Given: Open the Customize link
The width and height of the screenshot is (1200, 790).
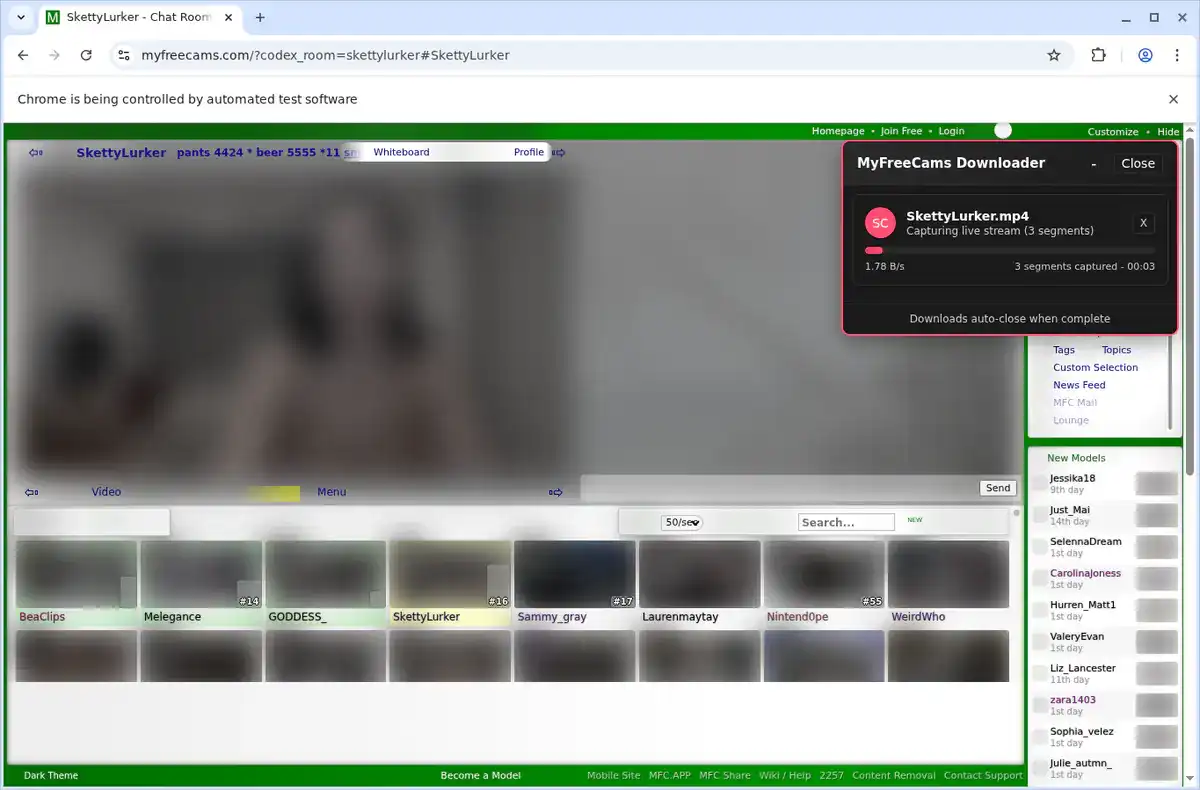Looking at the screenshot, I should [1113, 132].
